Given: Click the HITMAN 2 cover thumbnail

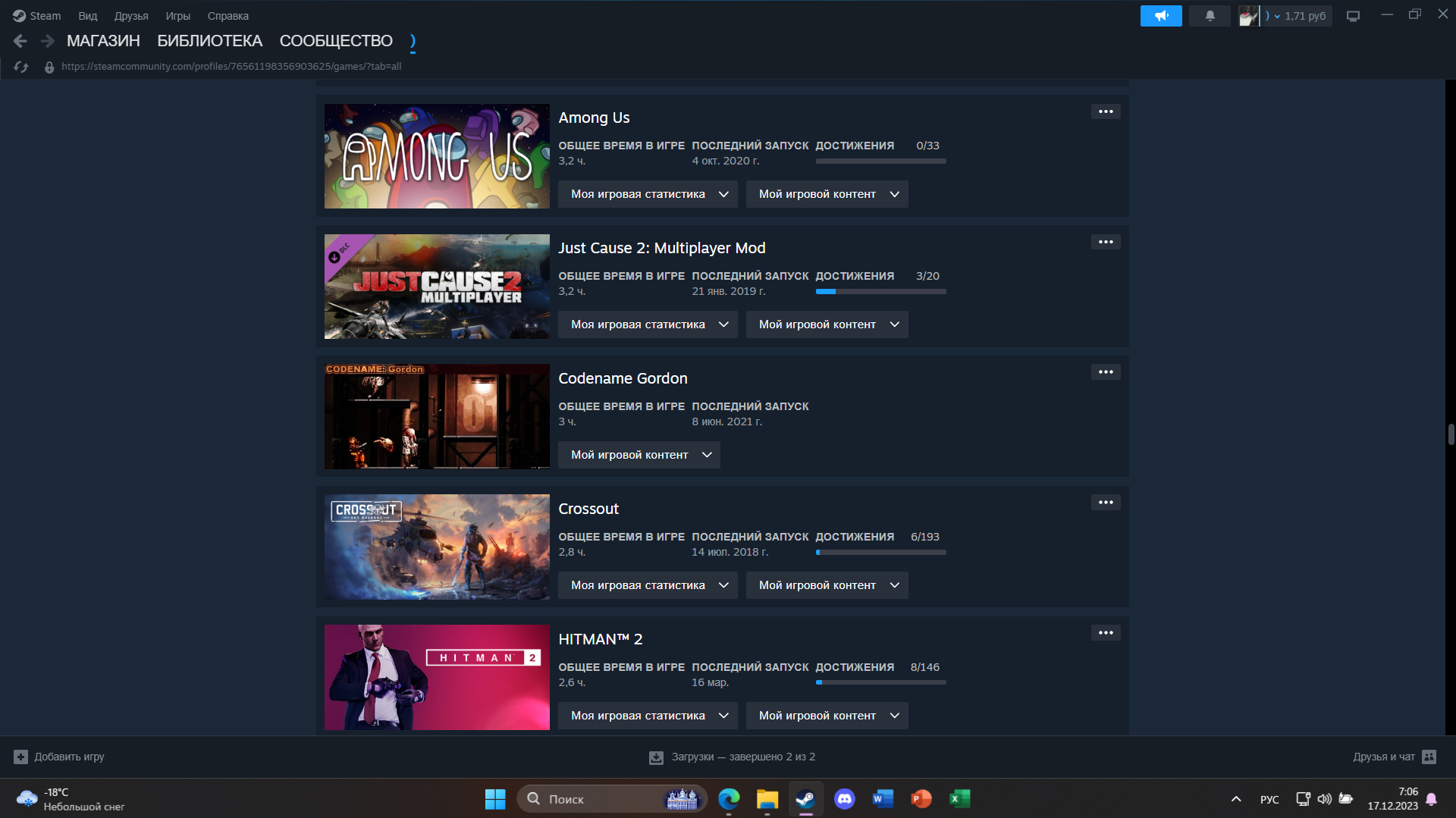Looking at the screenshot, I should [437, 678].
